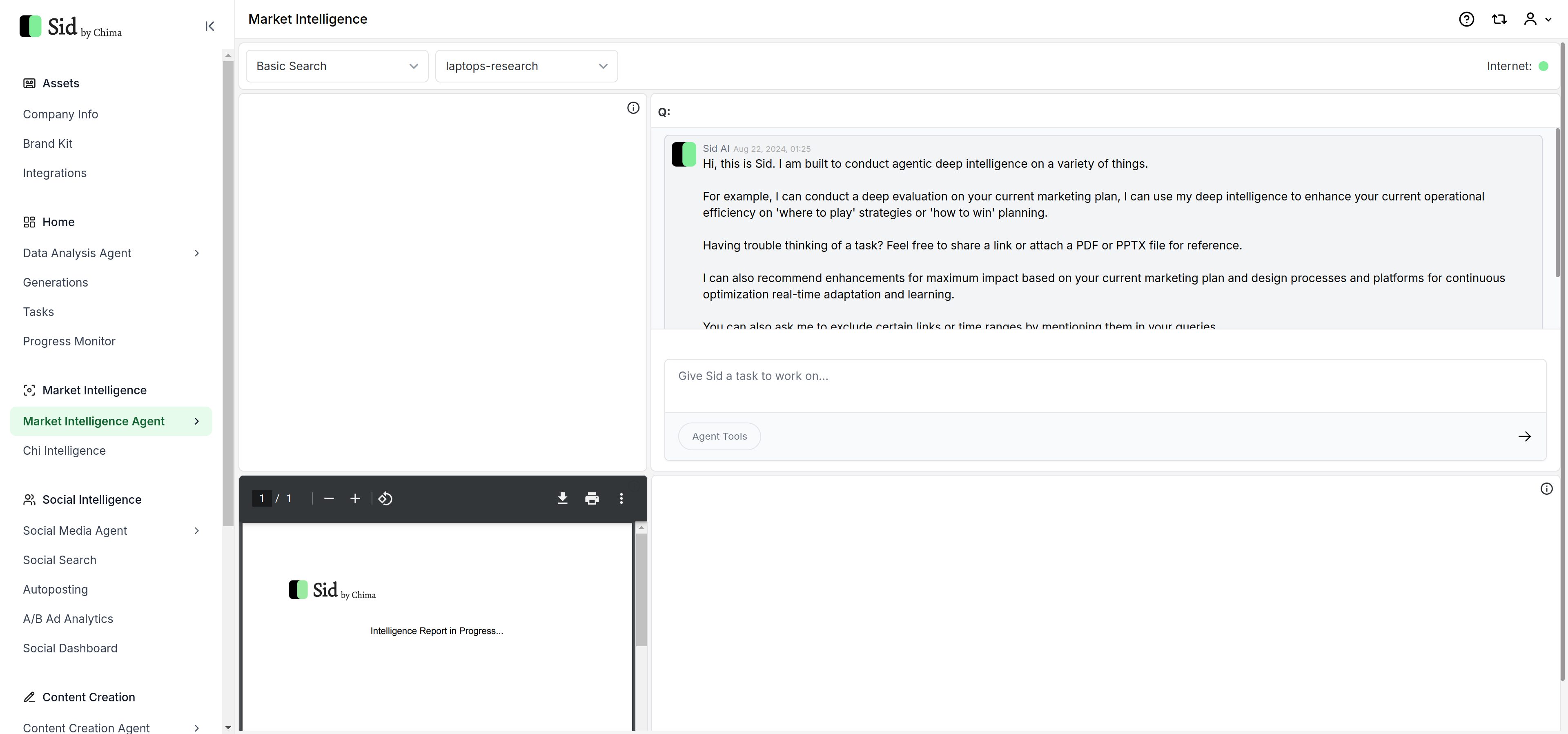The height and width of the screenshot is (734, 1568).
Task: Click the Sid AI avatar in chat
Action: (684, 154)
